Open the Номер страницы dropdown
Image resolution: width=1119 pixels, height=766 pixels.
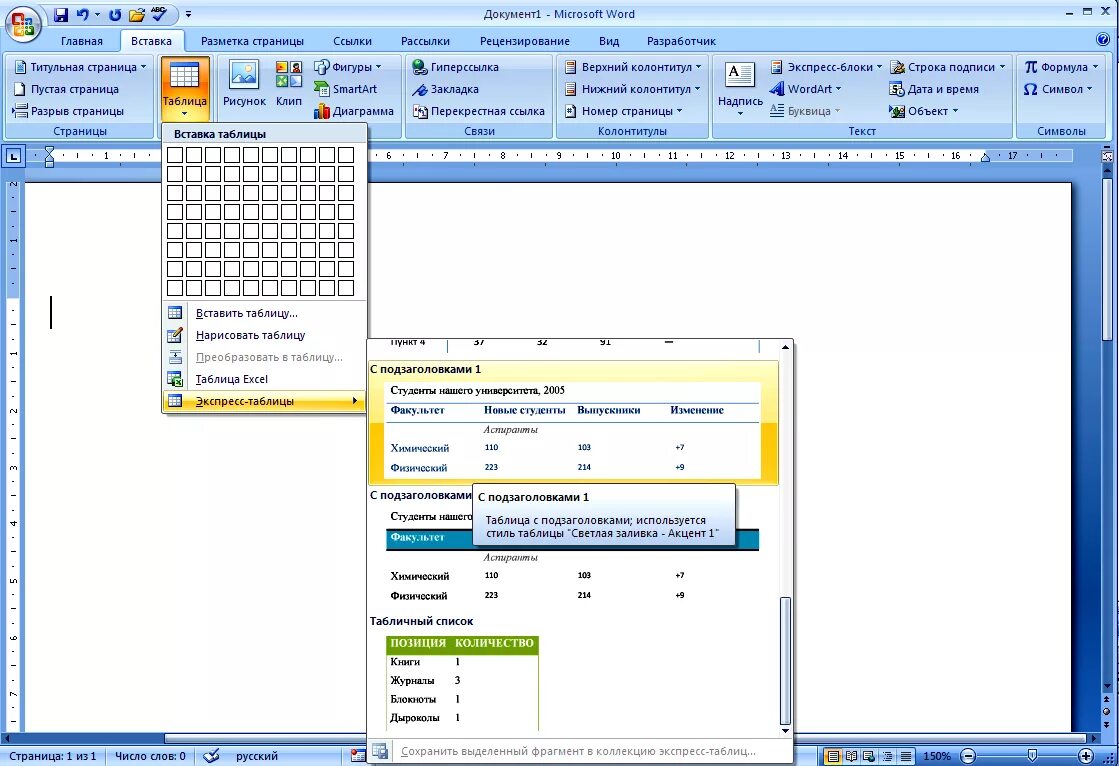624,111
